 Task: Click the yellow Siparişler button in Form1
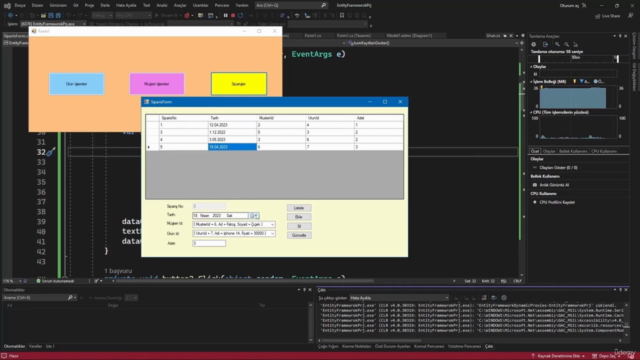tap(239, 84)
